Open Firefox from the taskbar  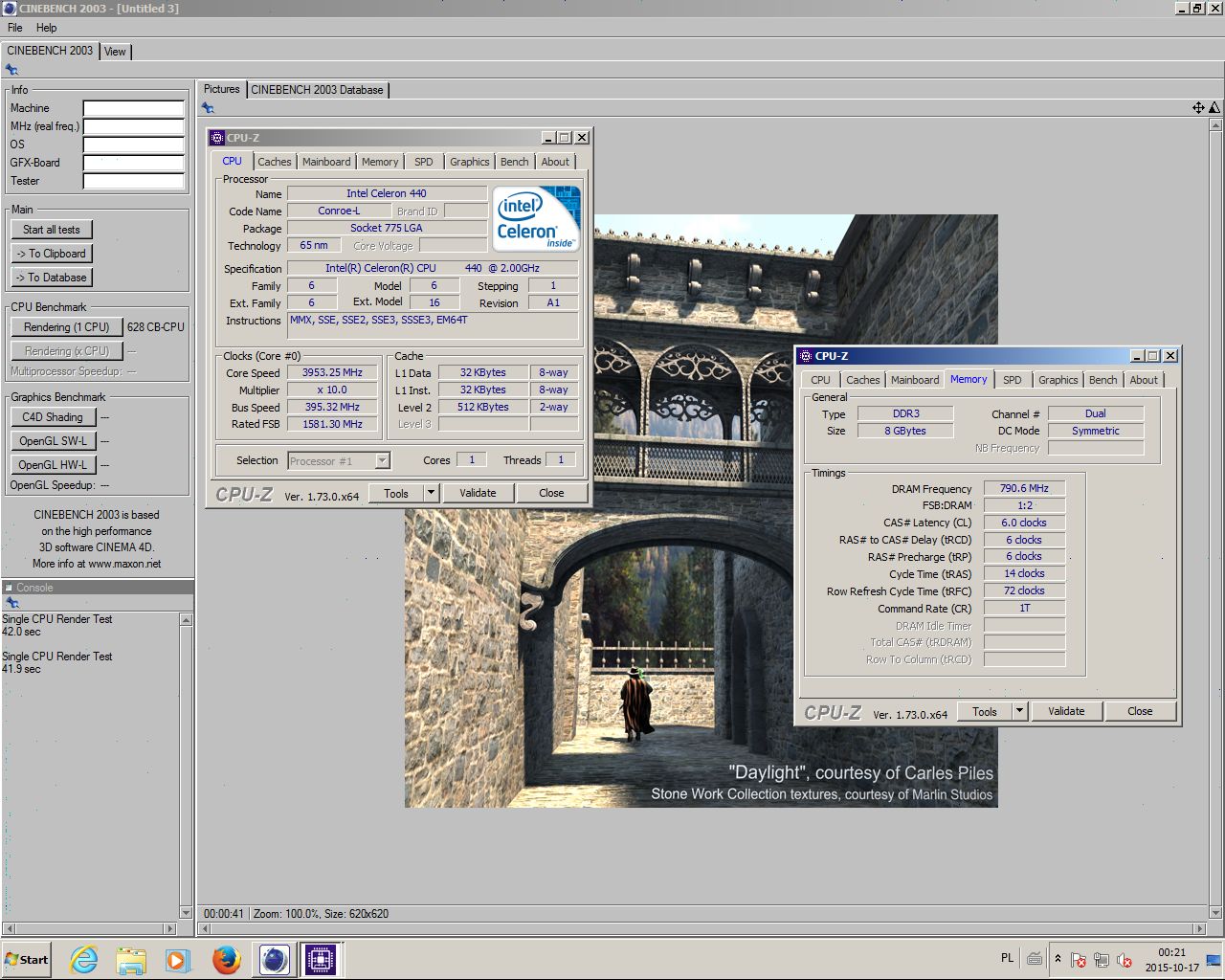click(x=226, y=959)
